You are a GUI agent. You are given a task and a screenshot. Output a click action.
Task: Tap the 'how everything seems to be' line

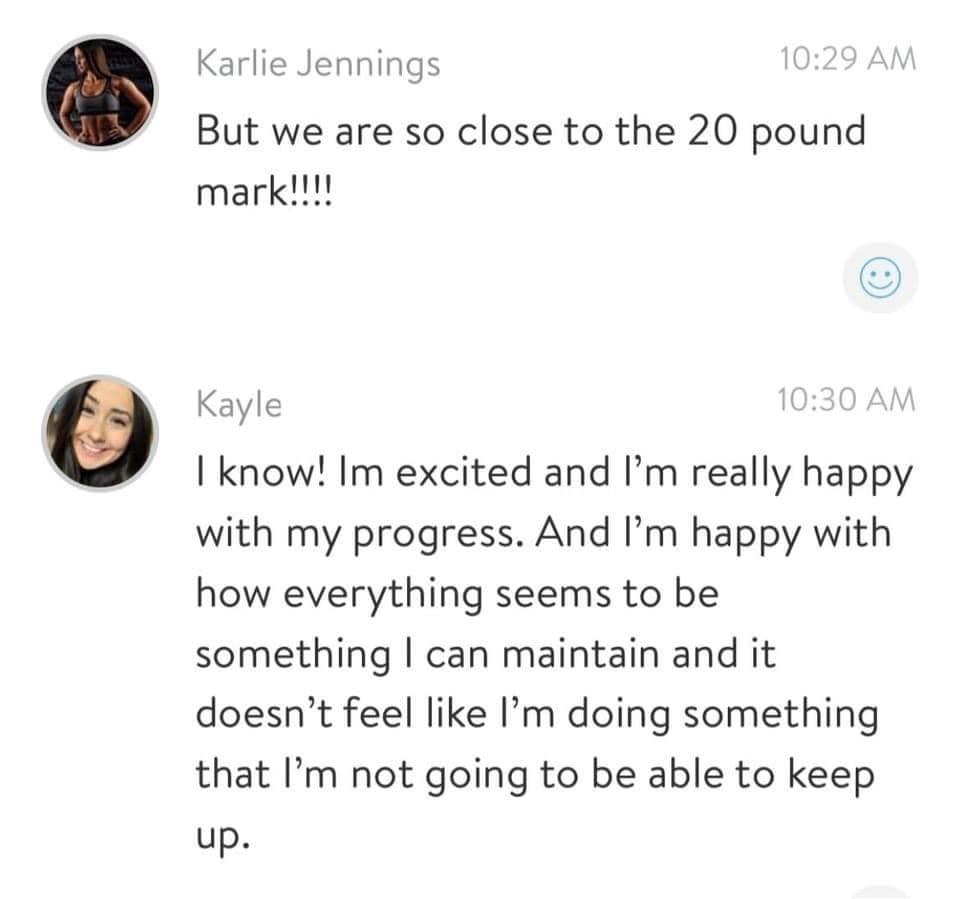[x=457, y=595]
